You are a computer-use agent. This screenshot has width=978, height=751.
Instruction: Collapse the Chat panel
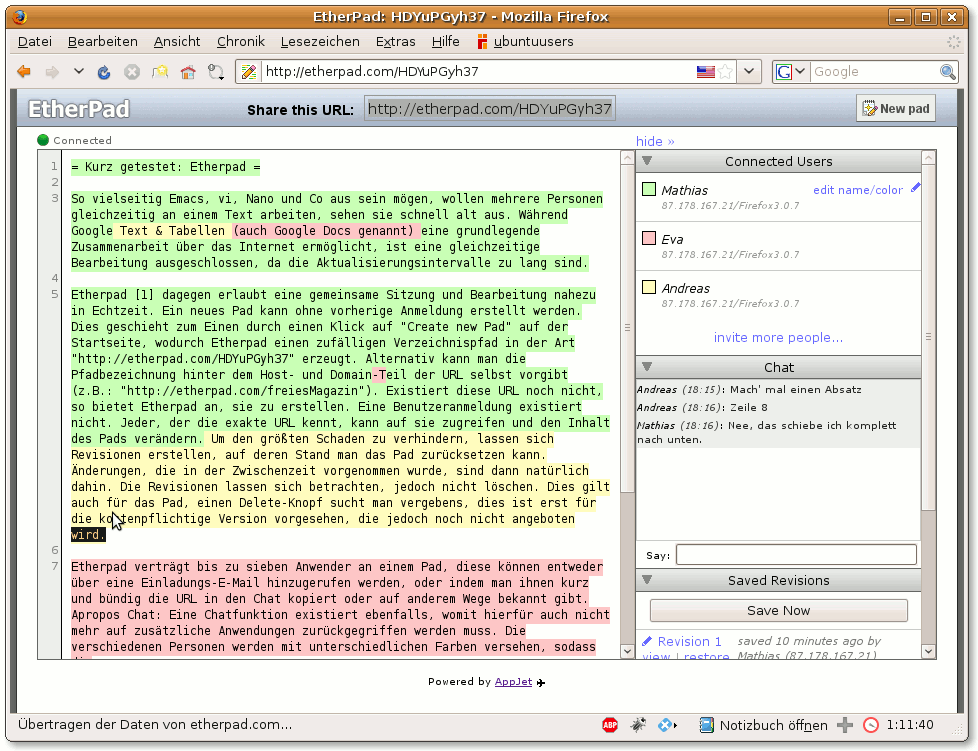coord(647,367)
